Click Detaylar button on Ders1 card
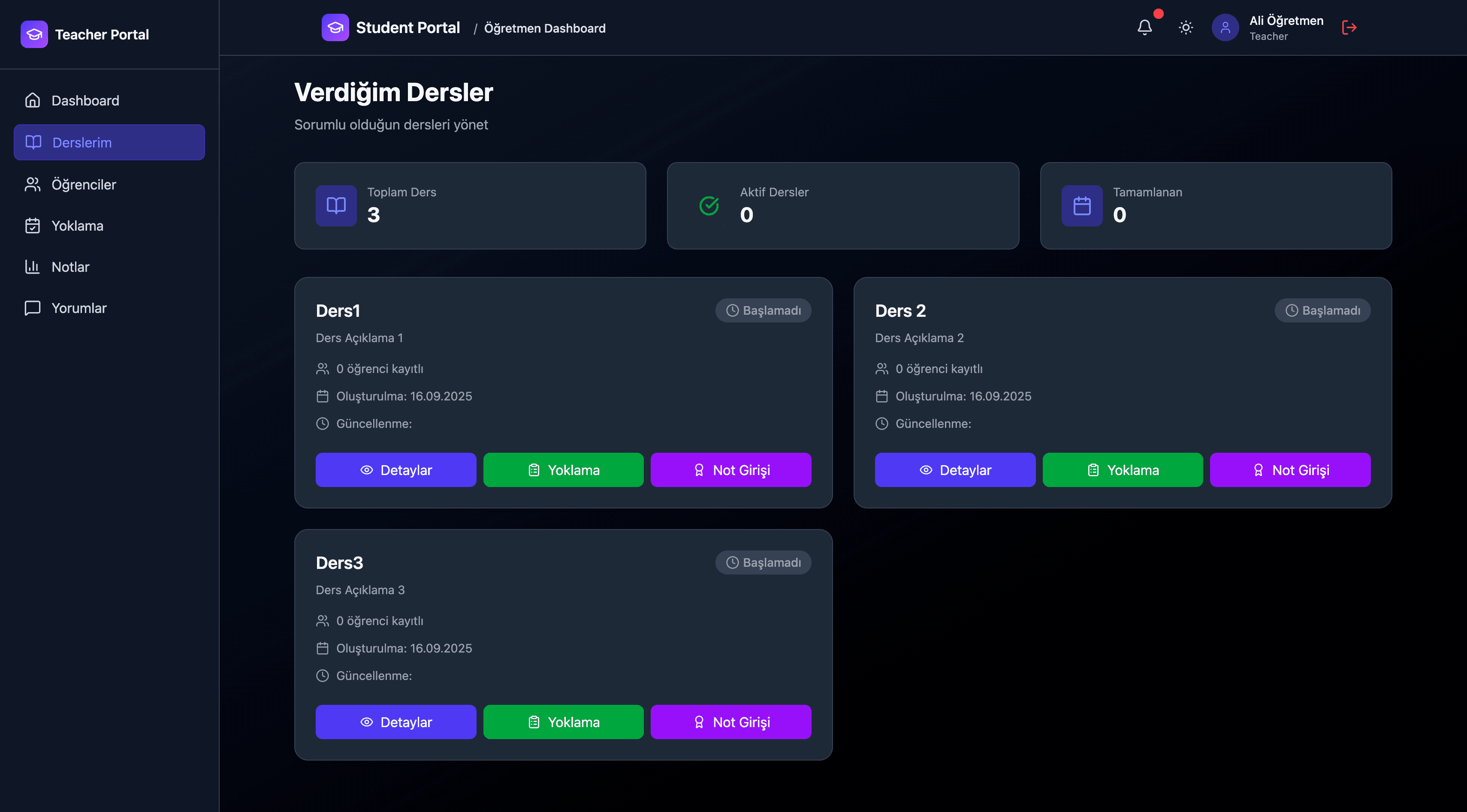Image resolution: width=1467 pixels, height=812 pixels. coord(396,470)
